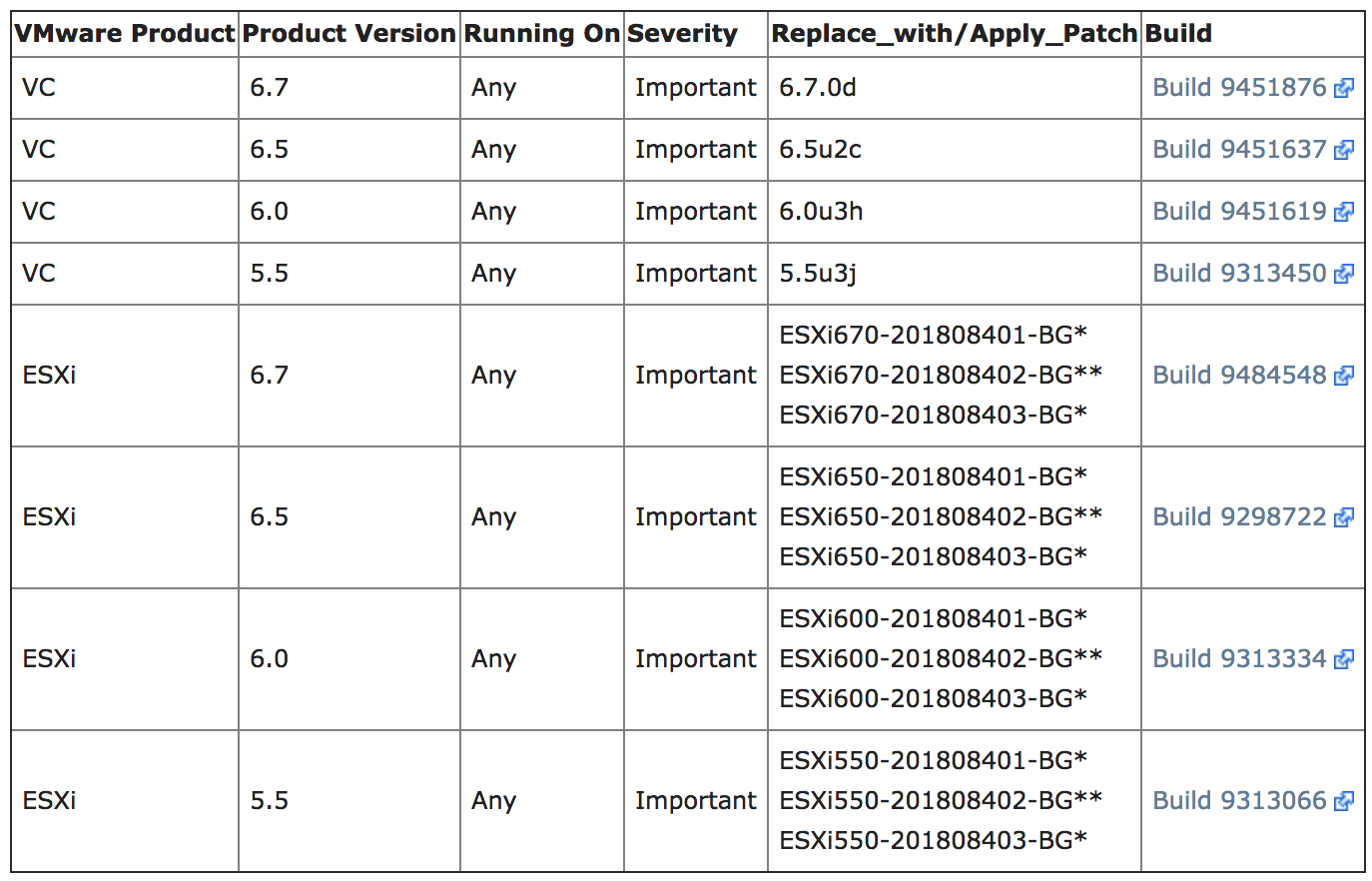Click 'Any' in the Build 9313334 row
Viewport: 1372px width, 881px height.
pos(494,660)
